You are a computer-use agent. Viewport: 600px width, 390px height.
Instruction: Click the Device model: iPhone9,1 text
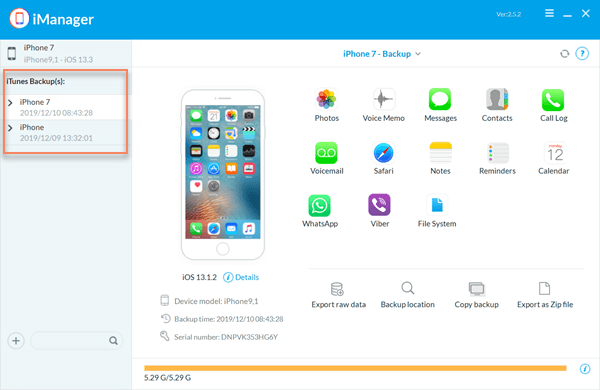click(216, 301)
